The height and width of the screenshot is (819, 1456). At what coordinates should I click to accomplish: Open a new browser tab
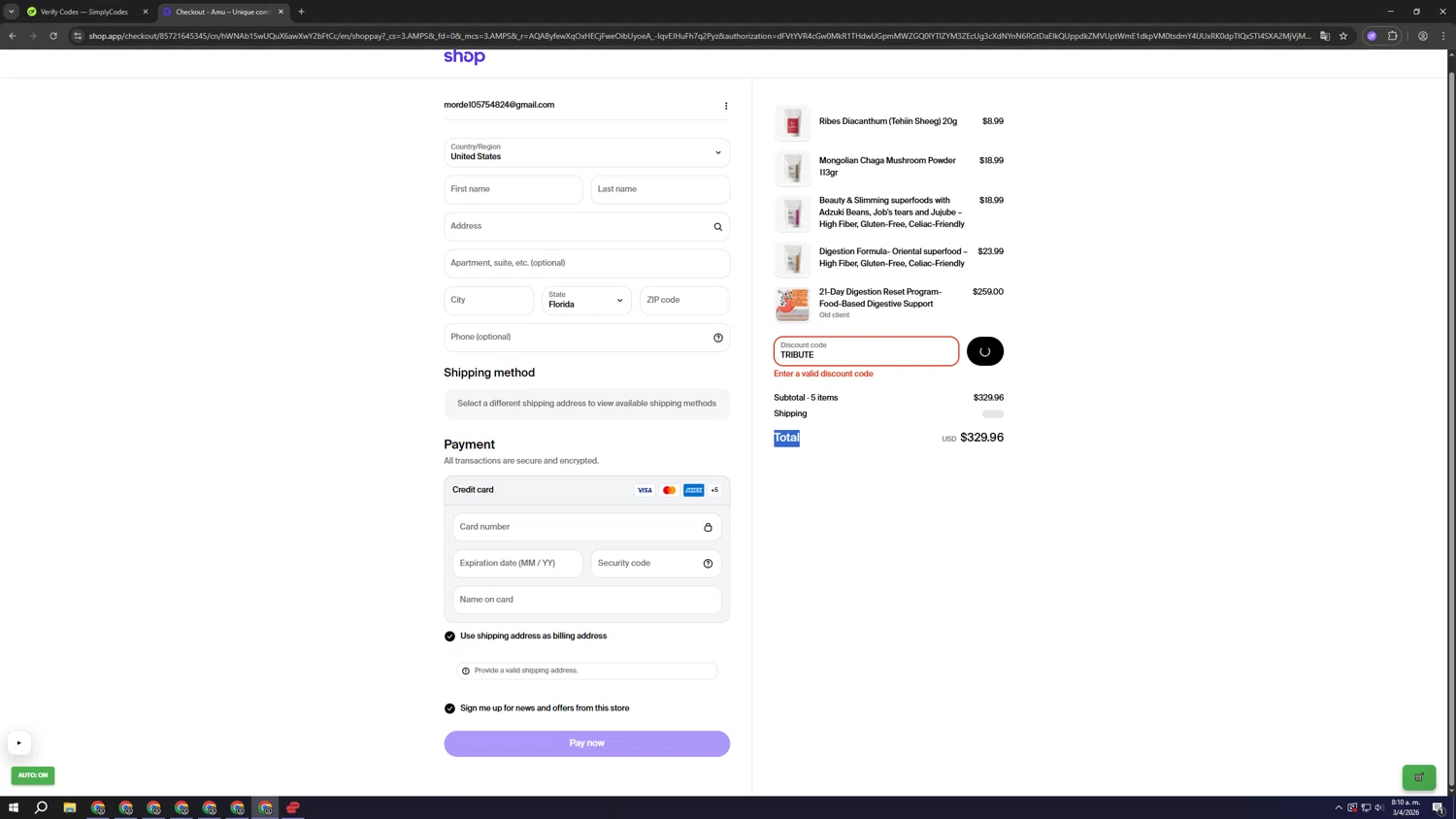(x=301, y=12)
